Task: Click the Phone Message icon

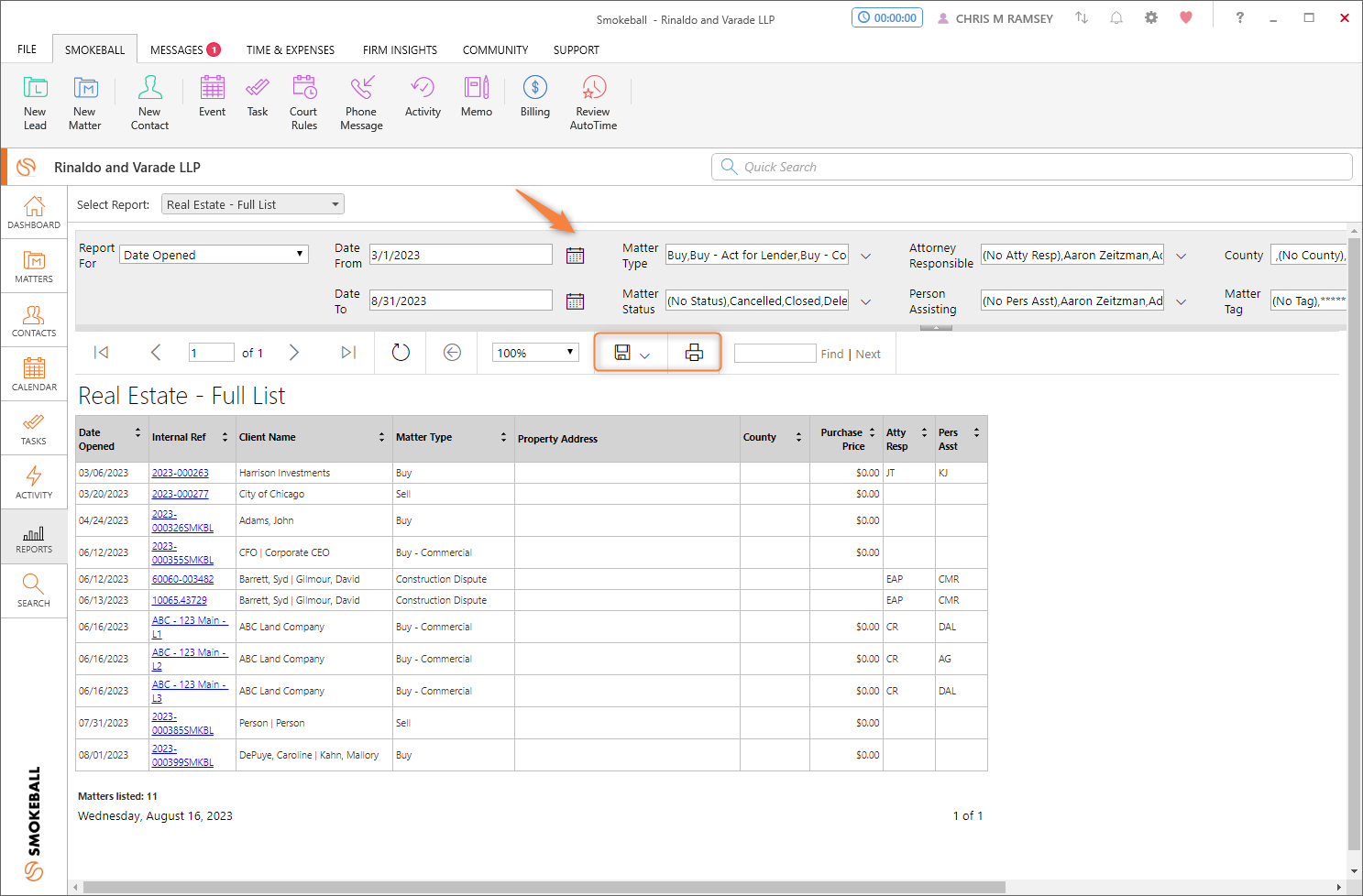Action: pyautogui.click(x=361, y=103)
